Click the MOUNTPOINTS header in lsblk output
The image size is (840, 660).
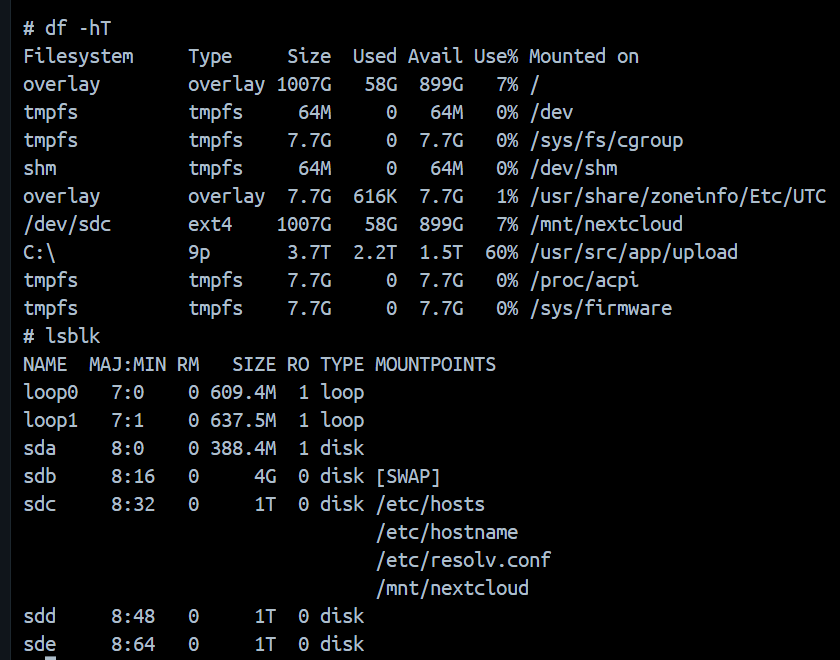pos(436,364)
